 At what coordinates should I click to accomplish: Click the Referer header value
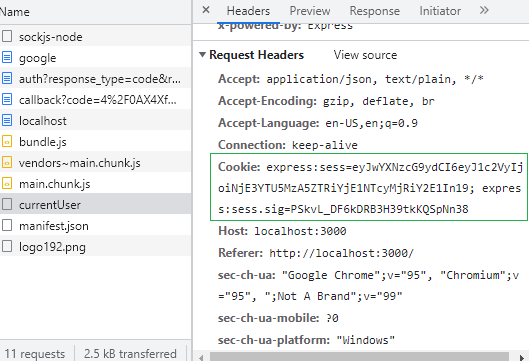341,253
